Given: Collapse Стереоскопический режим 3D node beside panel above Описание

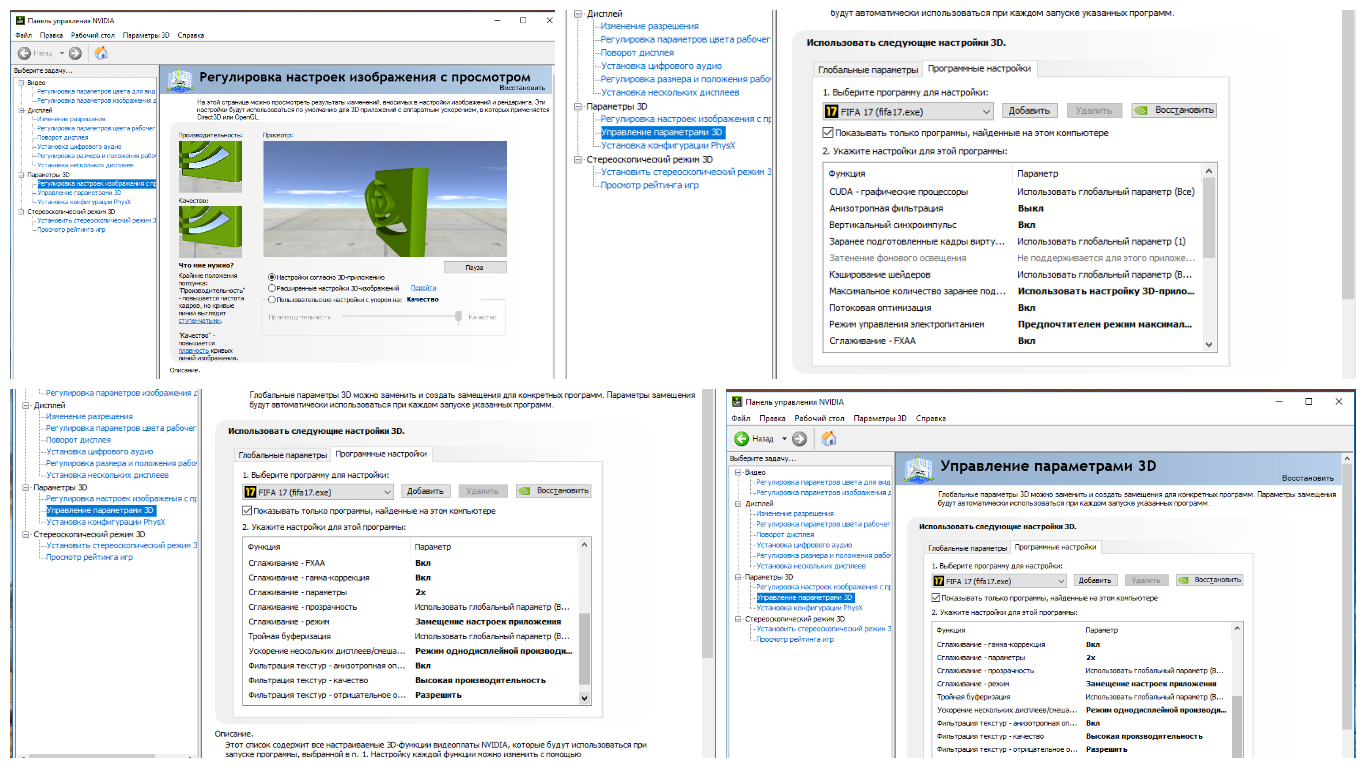Looking at the screenshot, I should [26, 534].
